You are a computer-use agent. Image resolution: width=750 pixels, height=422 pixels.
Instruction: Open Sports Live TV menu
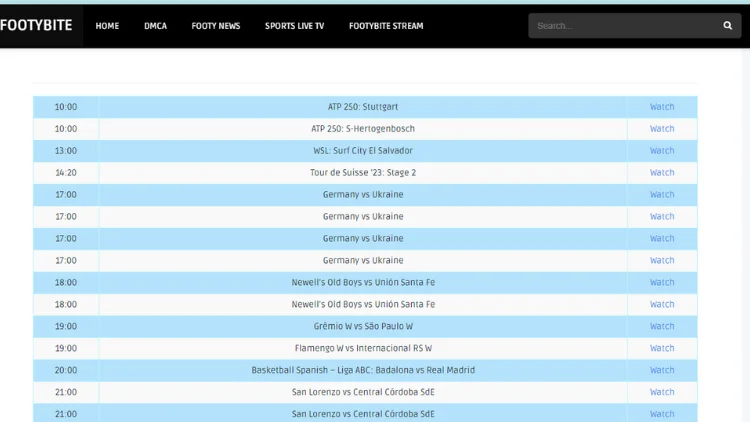[294, 26]
